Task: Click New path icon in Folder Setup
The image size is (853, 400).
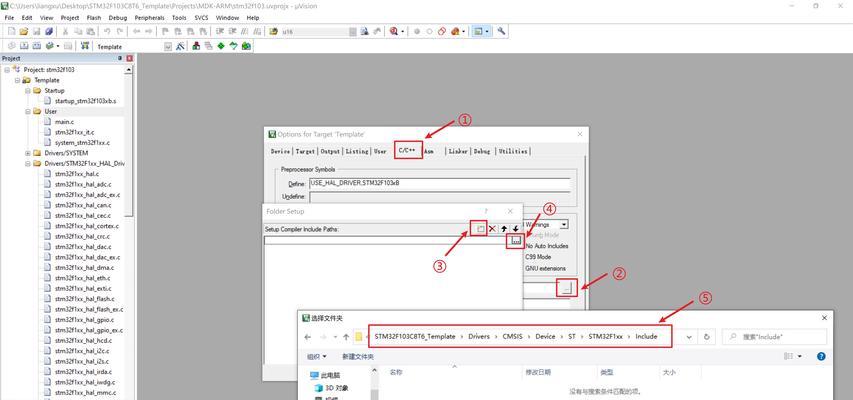Action: pyautogui.click(x=480, y=229)
